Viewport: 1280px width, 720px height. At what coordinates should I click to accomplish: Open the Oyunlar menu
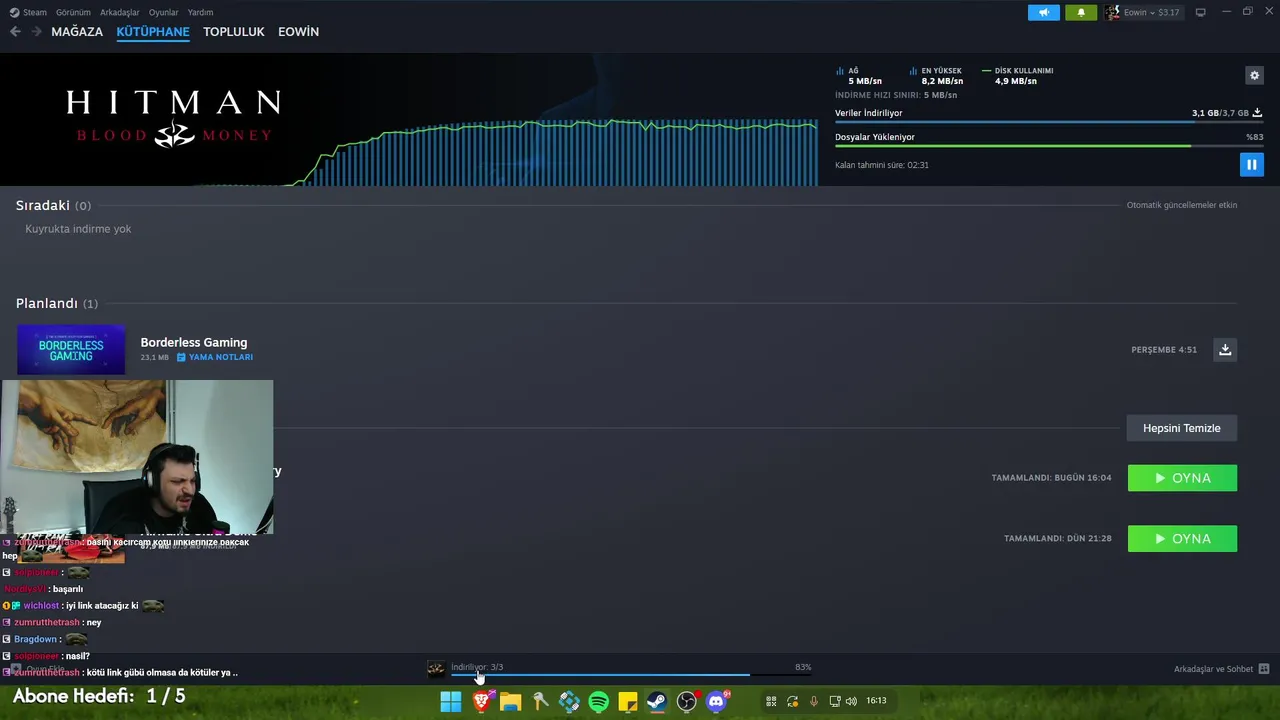point(163,12)
